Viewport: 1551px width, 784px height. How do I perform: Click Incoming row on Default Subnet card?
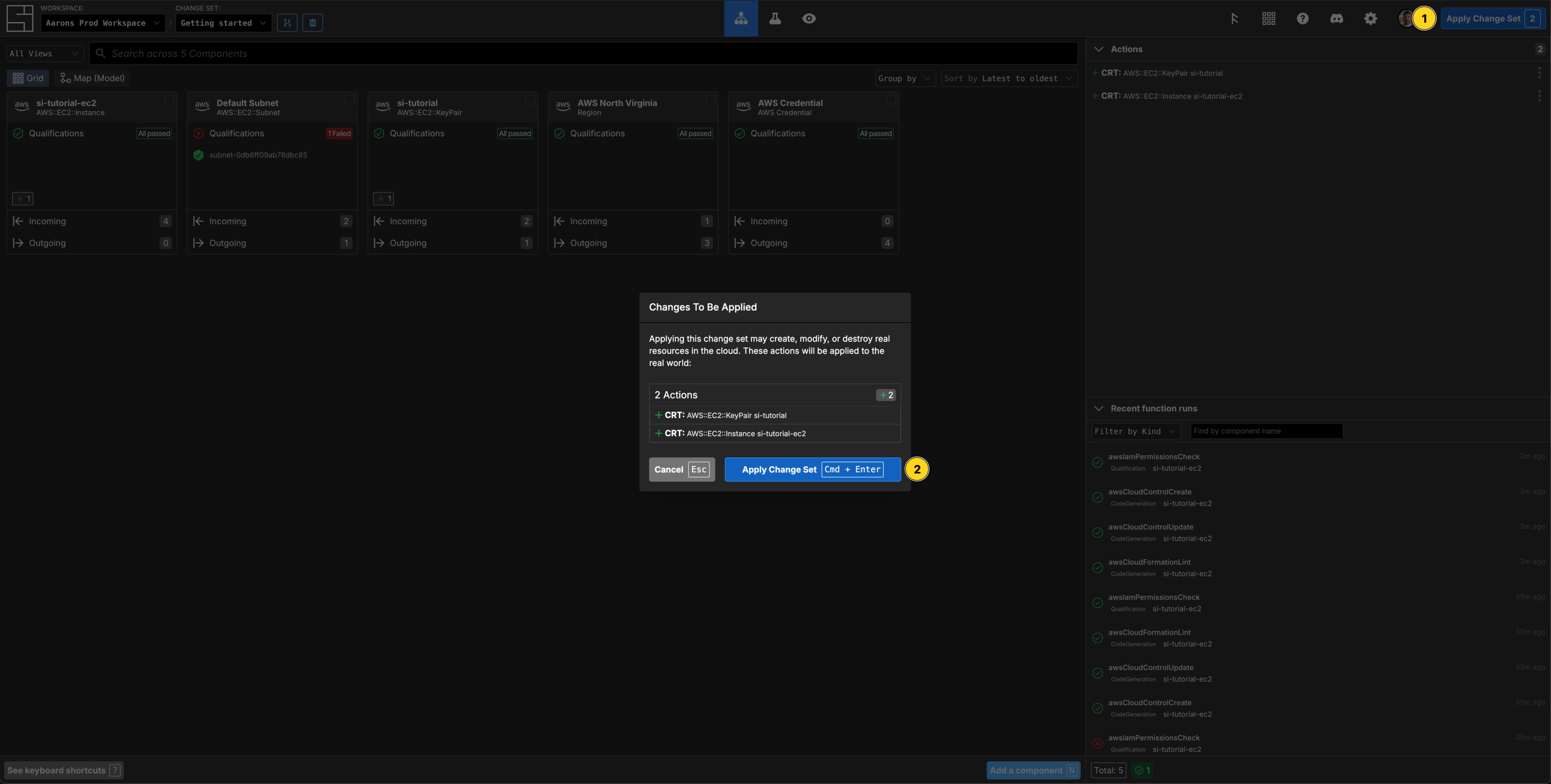[x=272, y=222]
